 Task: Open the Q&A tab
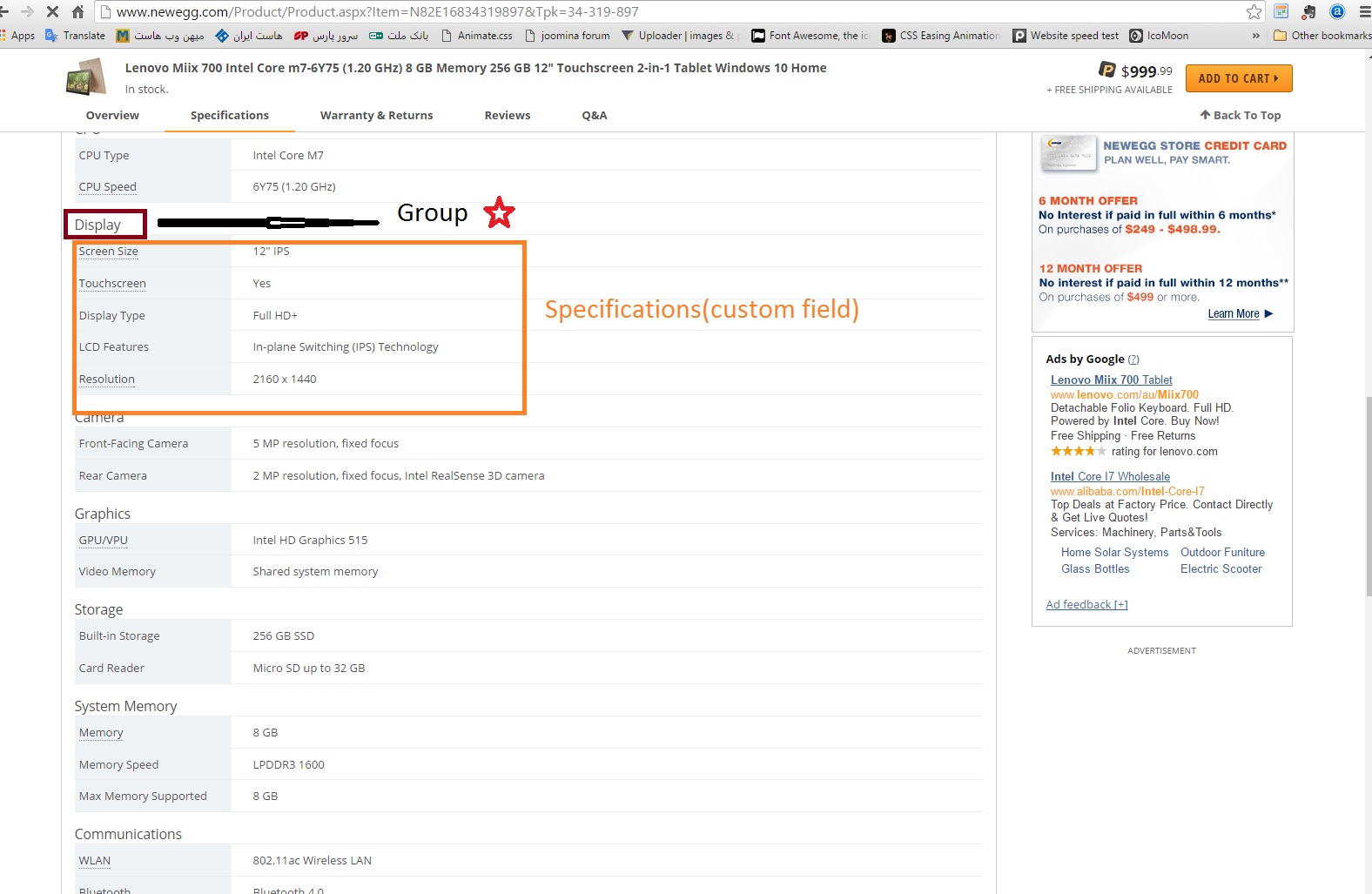595,115
